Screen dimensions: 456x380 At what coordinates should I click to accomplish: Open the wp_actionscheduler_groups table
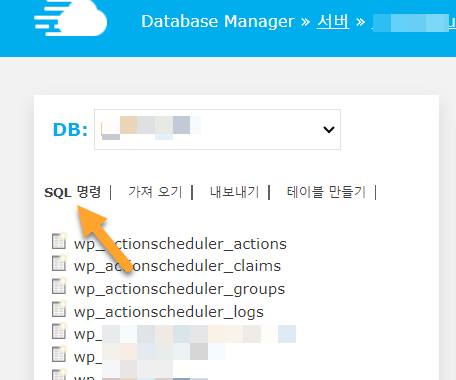tap(179, 289)
